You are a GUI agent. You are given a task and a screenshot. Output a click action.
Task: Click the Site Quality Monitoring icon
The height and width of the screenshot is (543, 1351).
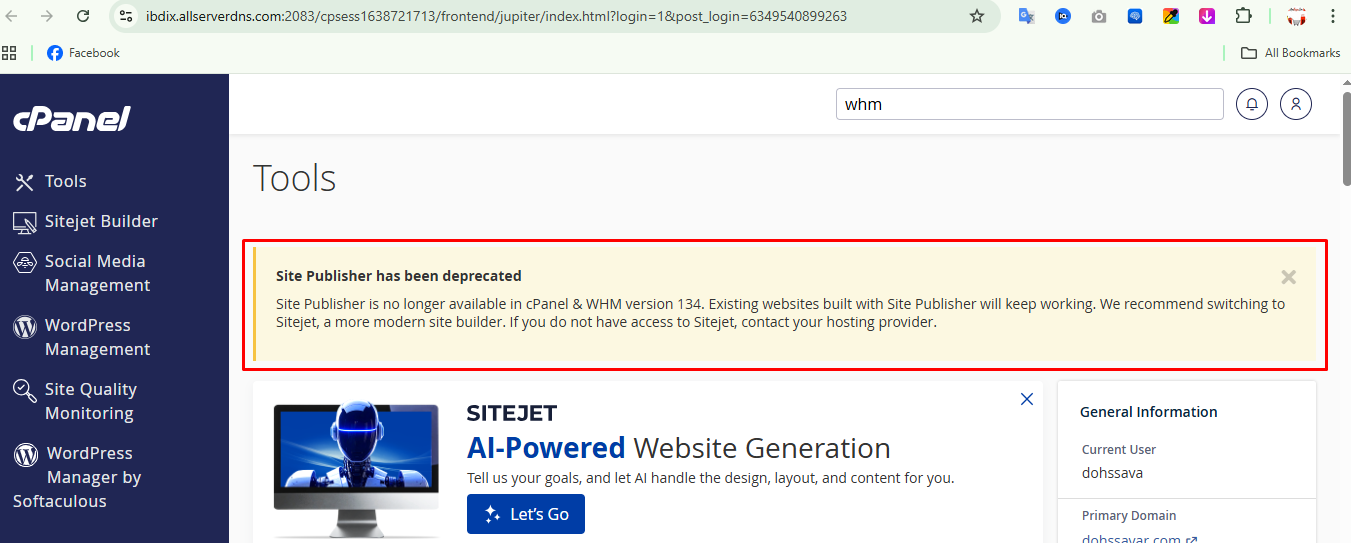tap(25, 391)
